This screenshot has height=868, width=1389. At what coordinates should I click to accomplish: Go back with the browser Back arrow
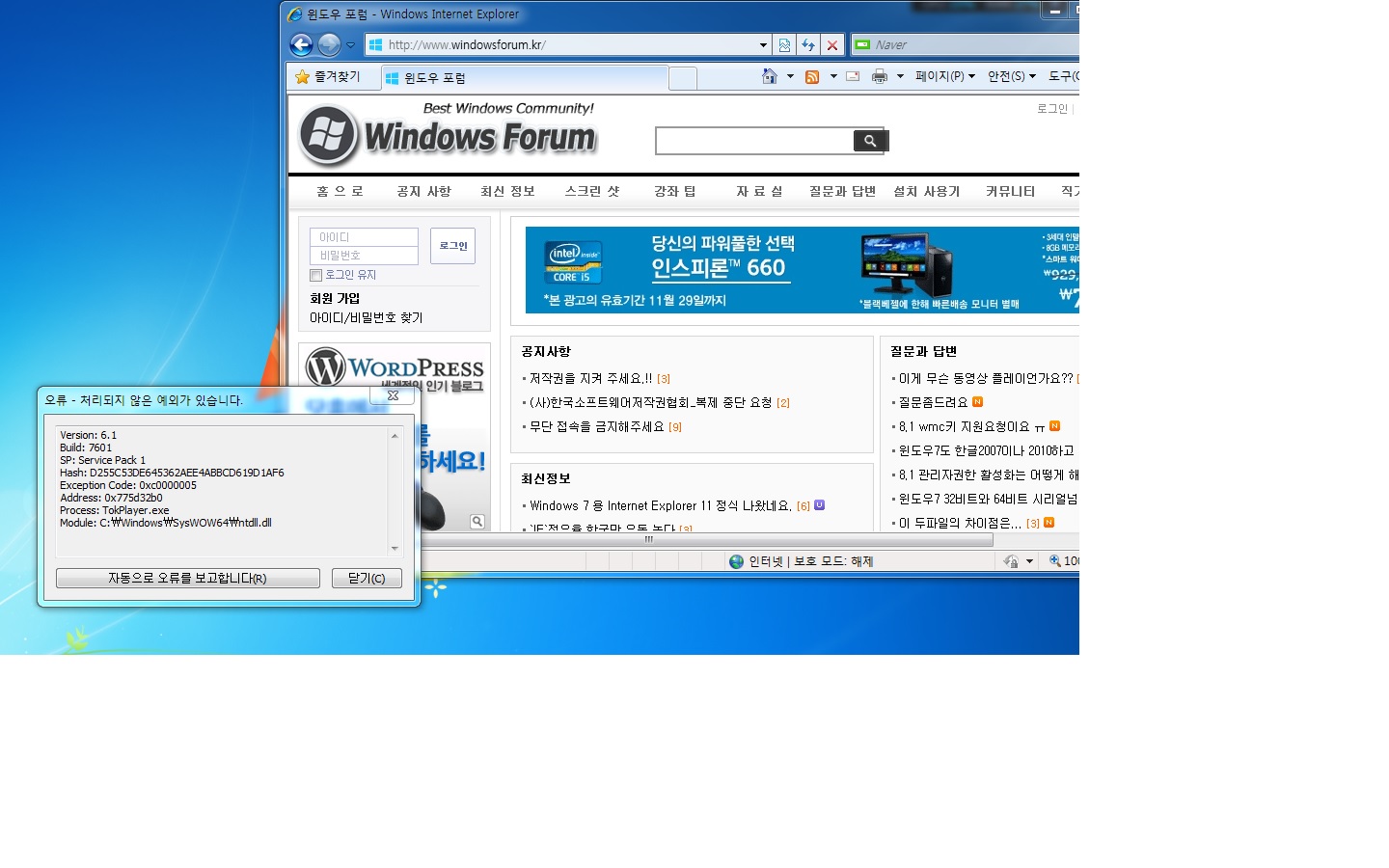[x=301, y=44]
